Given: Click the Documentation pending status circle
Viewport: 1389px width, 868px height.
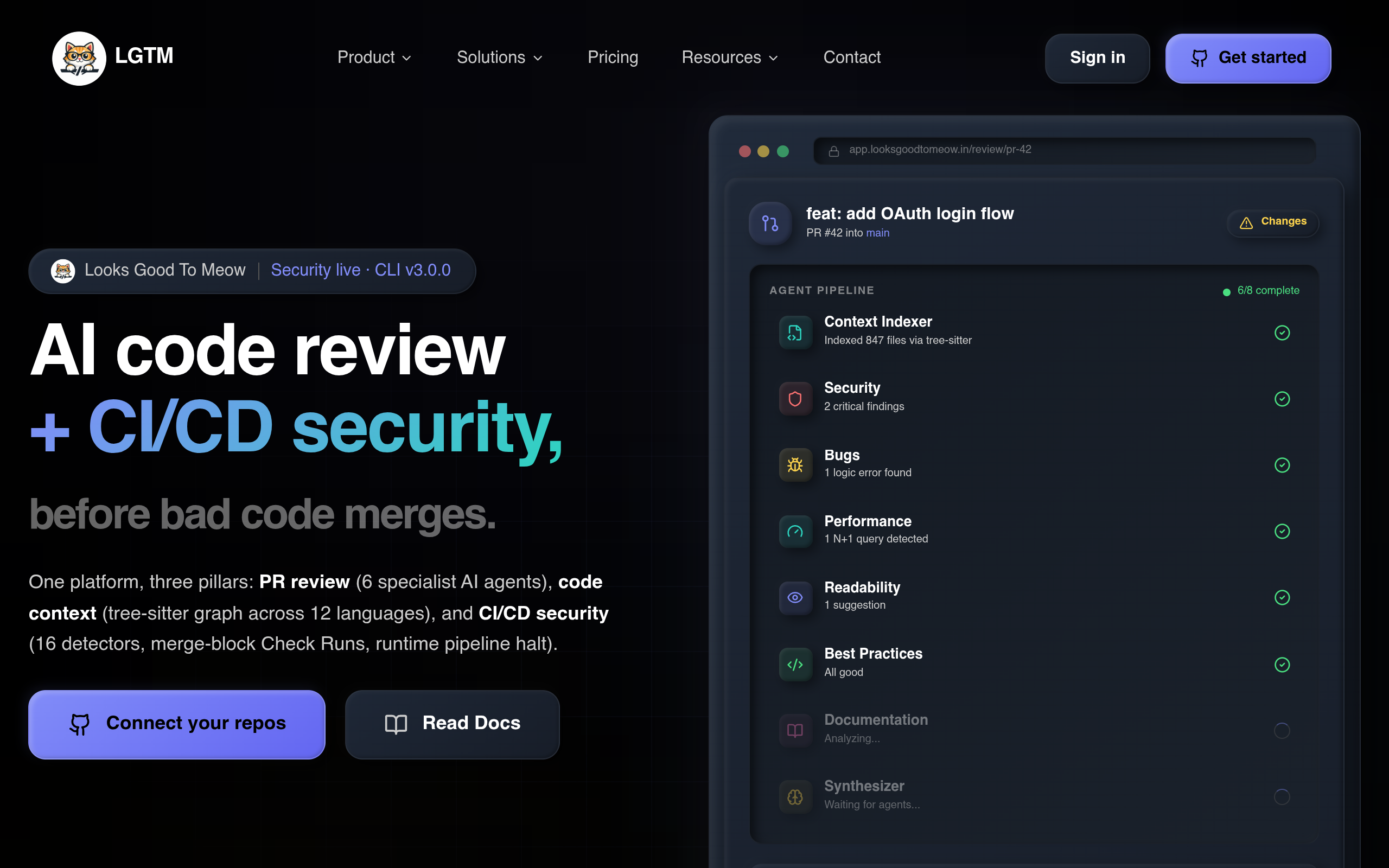Looking at the screenshot, I should [1282, 730].
